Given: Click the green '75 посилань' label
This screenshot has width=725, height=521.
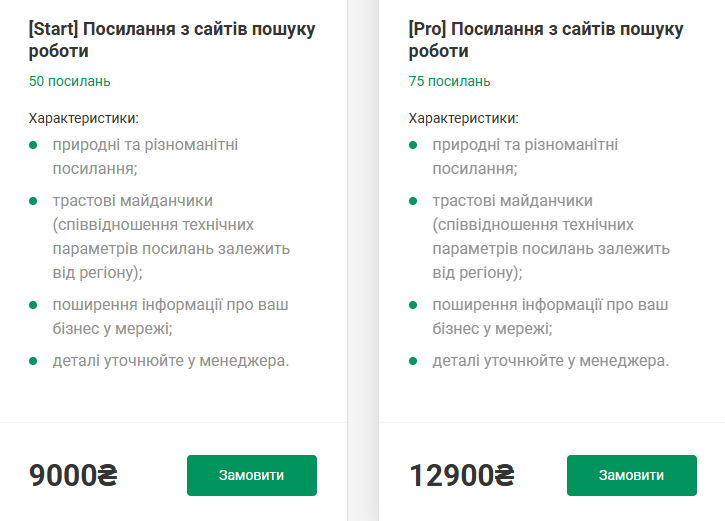Looking at the screenshot, I should [450, 81].
